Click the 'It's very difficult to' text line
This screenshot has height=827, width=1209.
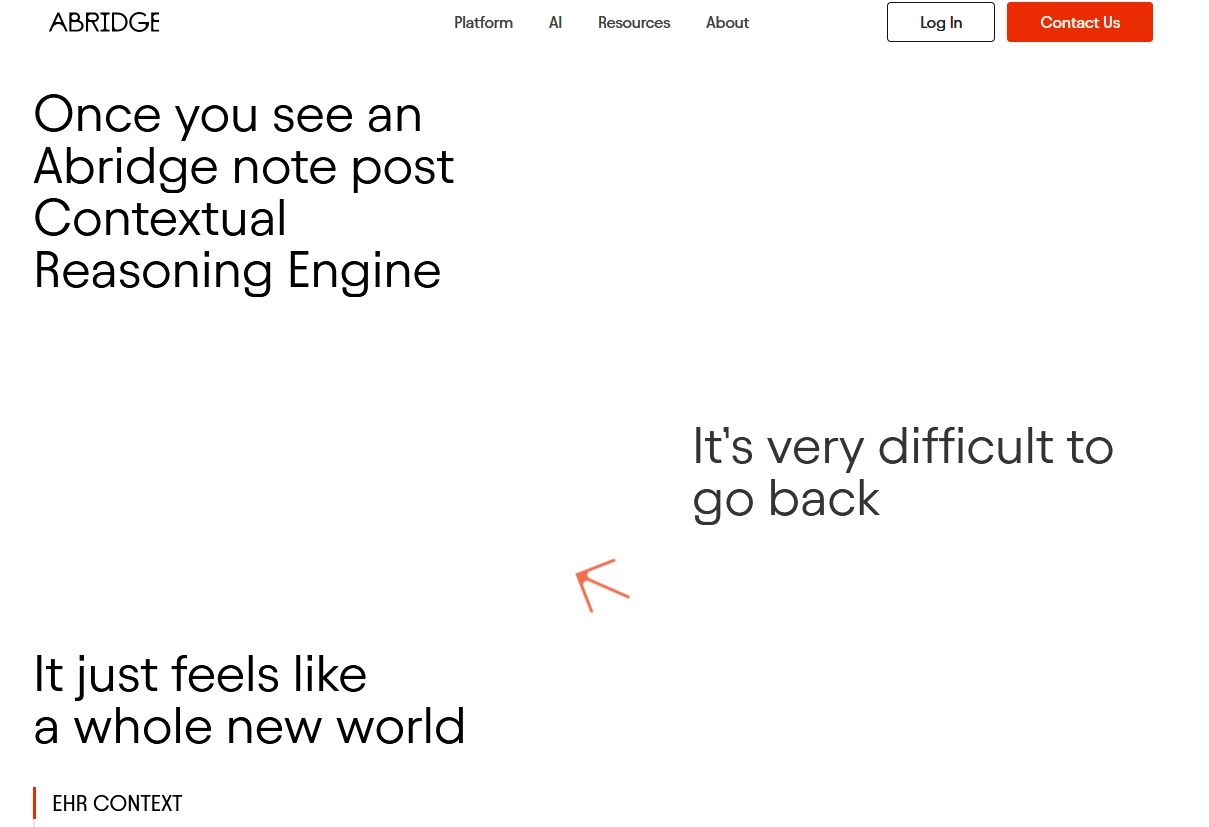click(x=903, y=446)
